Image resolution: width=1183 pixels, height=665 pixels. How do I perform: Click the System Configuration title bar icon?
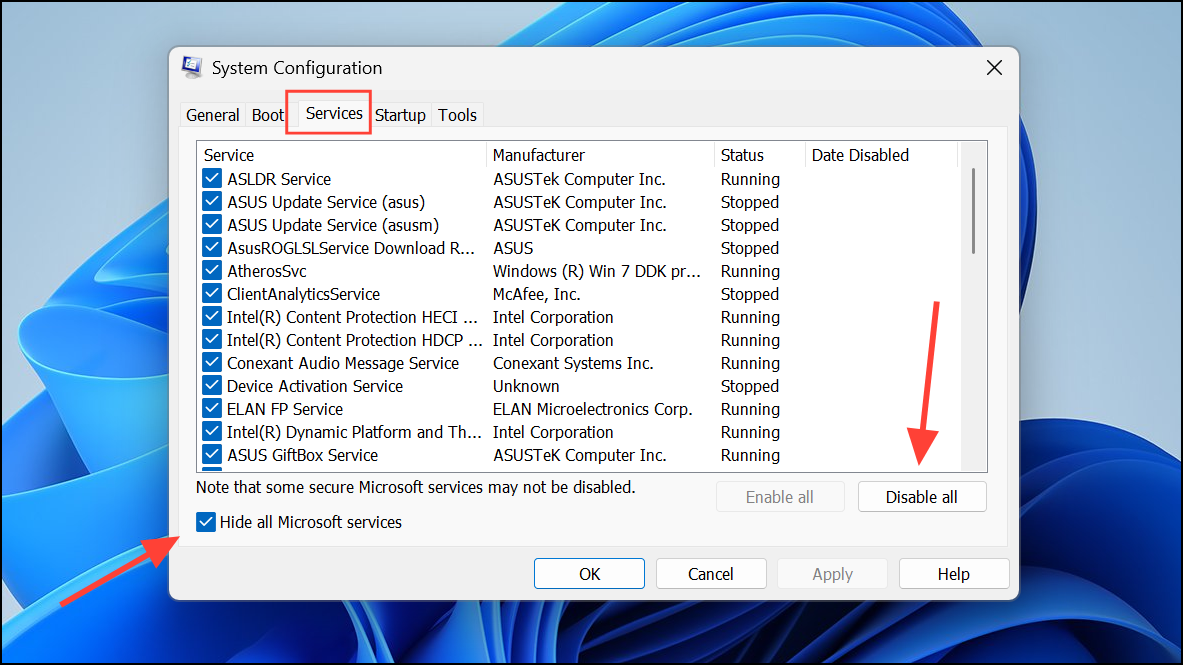point(192,67)
